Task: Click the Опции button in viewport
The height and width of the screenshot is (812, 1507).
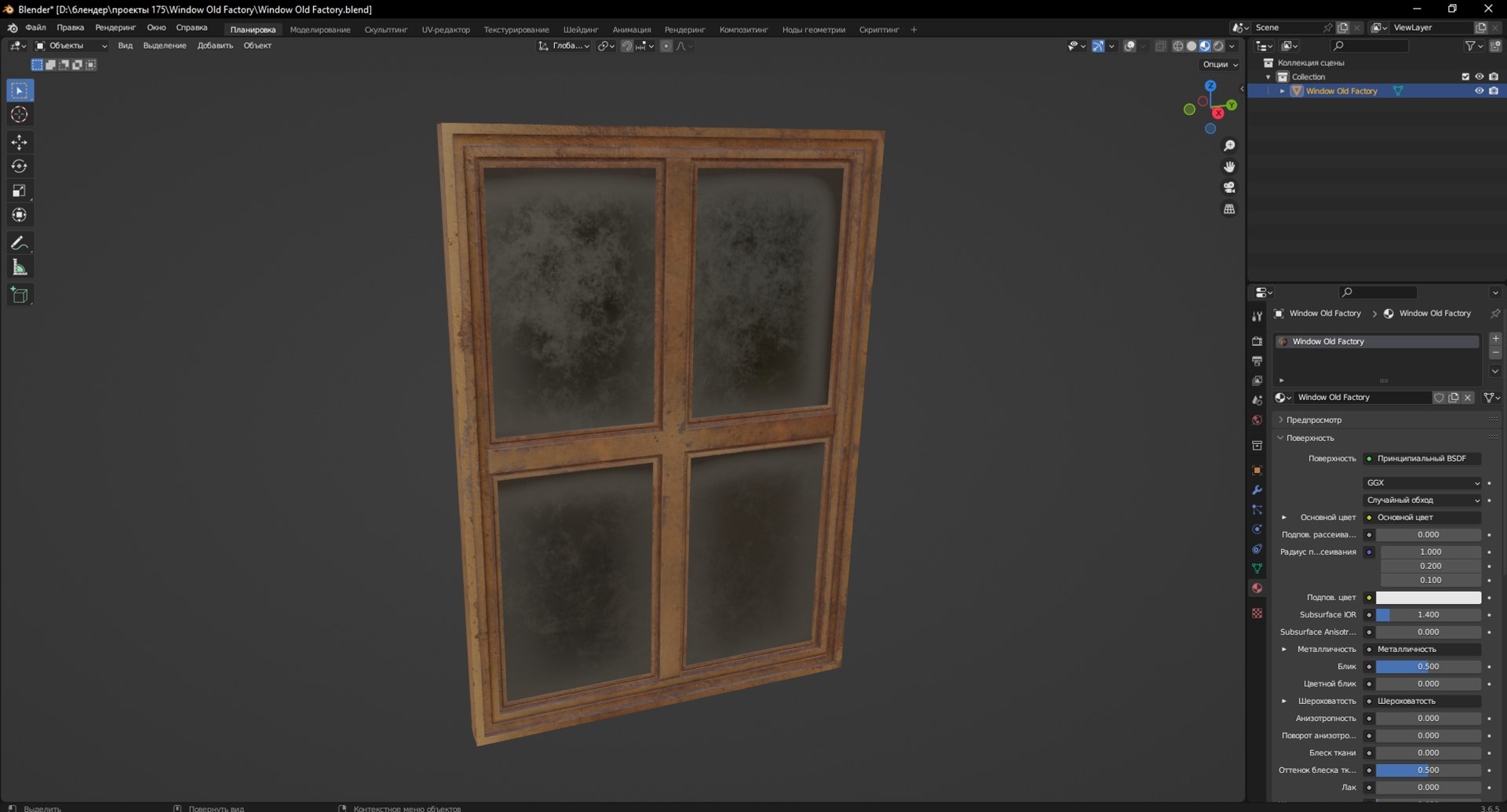Action: (1220, 64)
